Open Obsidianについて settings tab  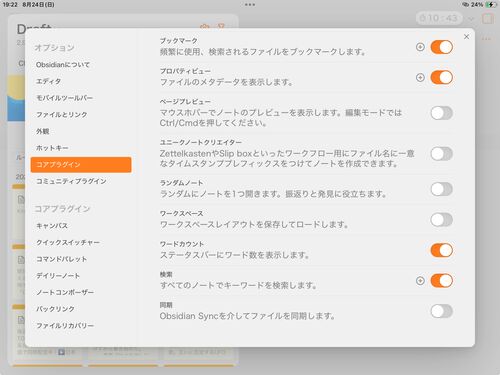pos(81,65)
